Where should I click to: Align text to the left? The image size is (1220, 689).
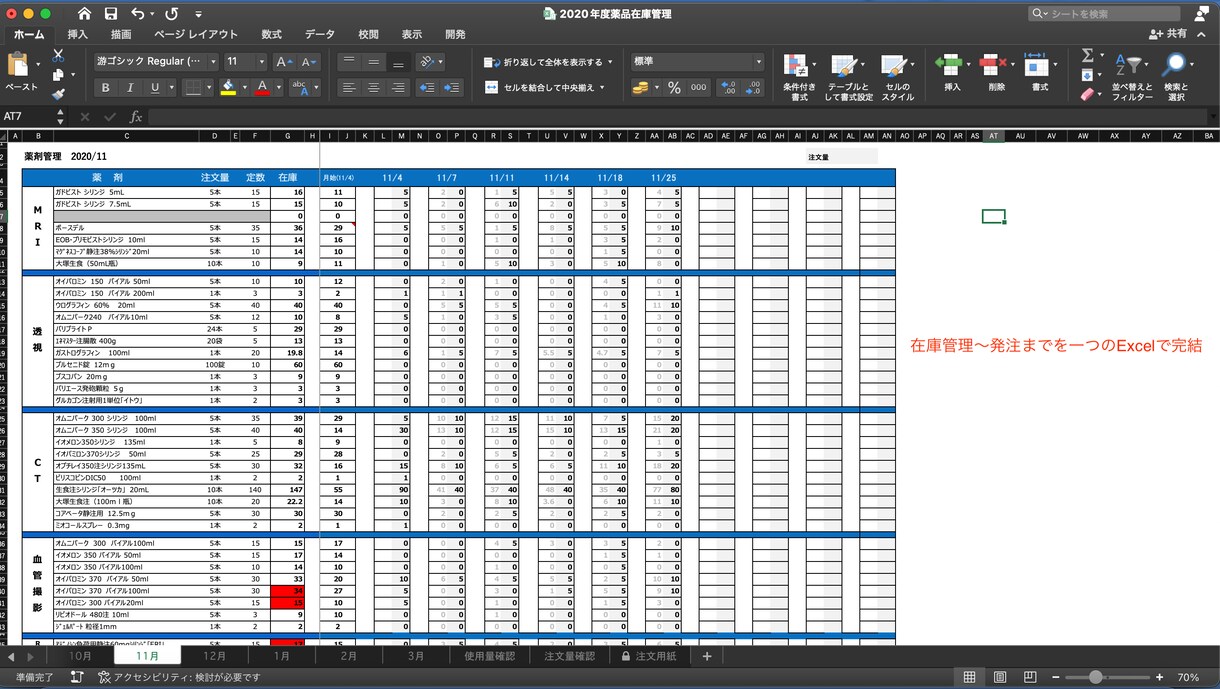(x=349, y=87)
